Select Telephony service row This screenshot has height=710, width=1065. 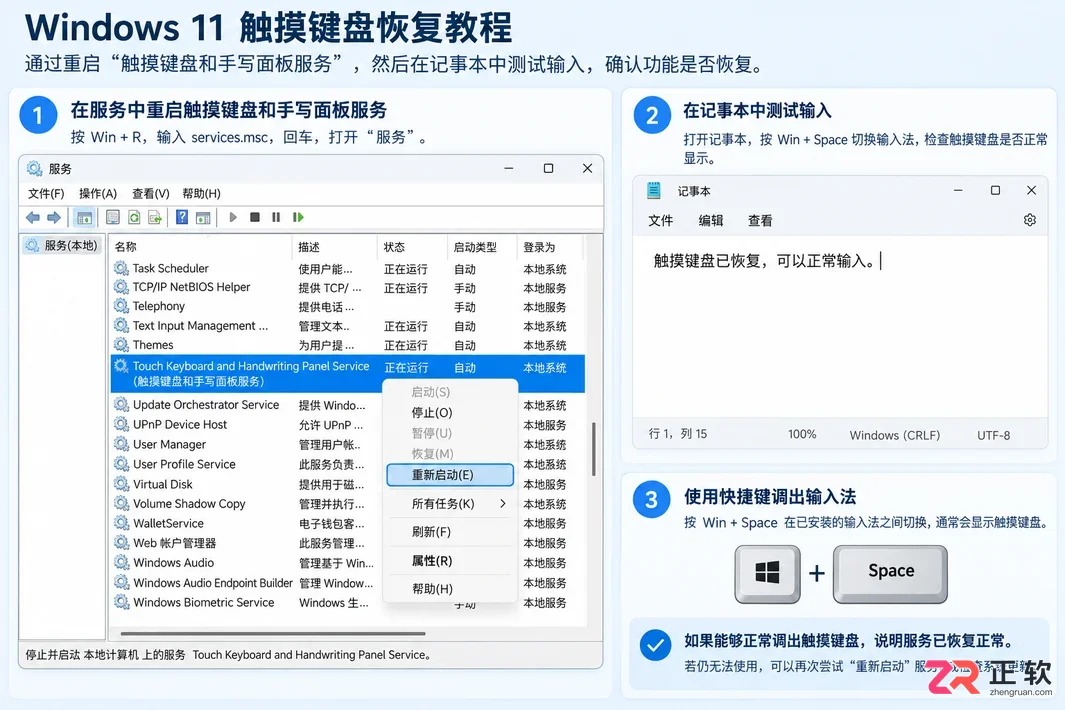[348, 306]
